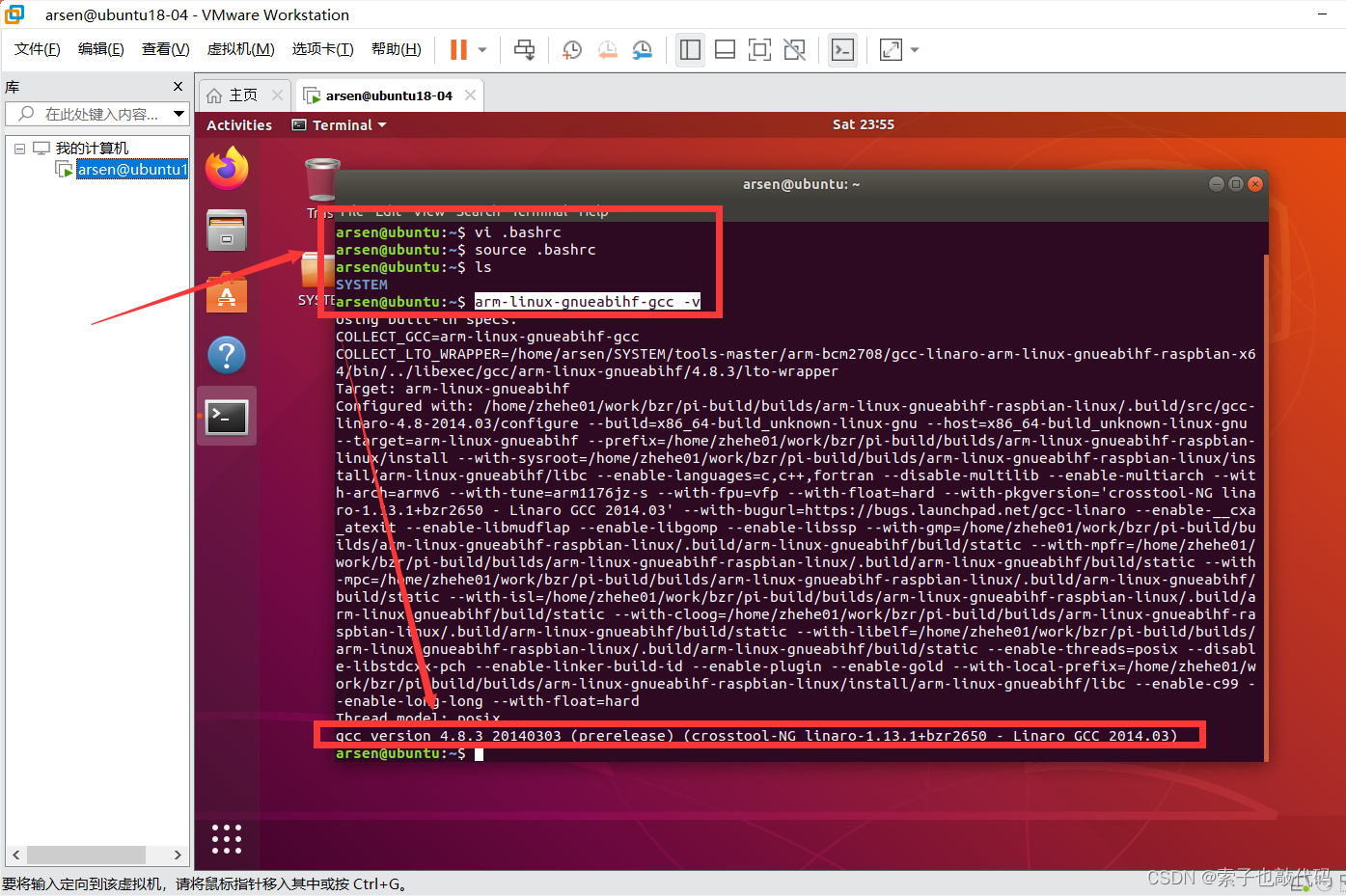Close the 库 library panel
Viewport: 1346px width, 896px height.
pos(178,87)
